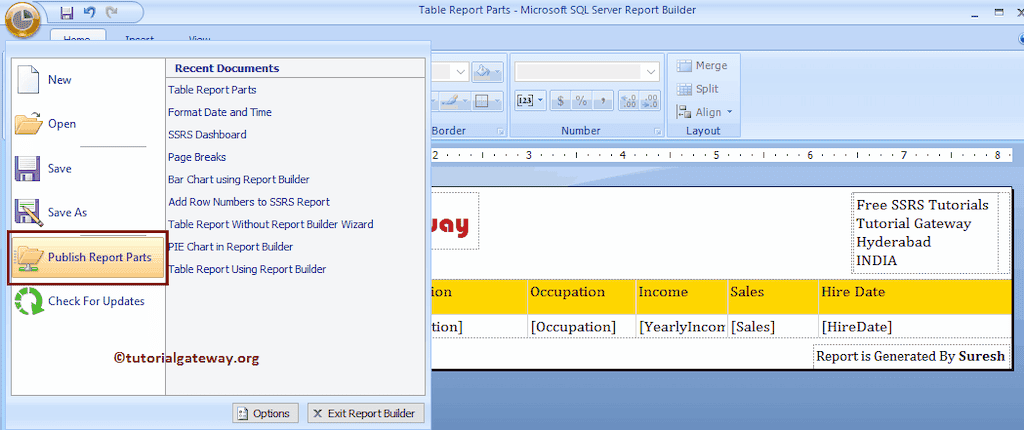This screenshot has width=1024, height=430.
Task: Open recent document Table Report Parts
Action: coord(212,90)
